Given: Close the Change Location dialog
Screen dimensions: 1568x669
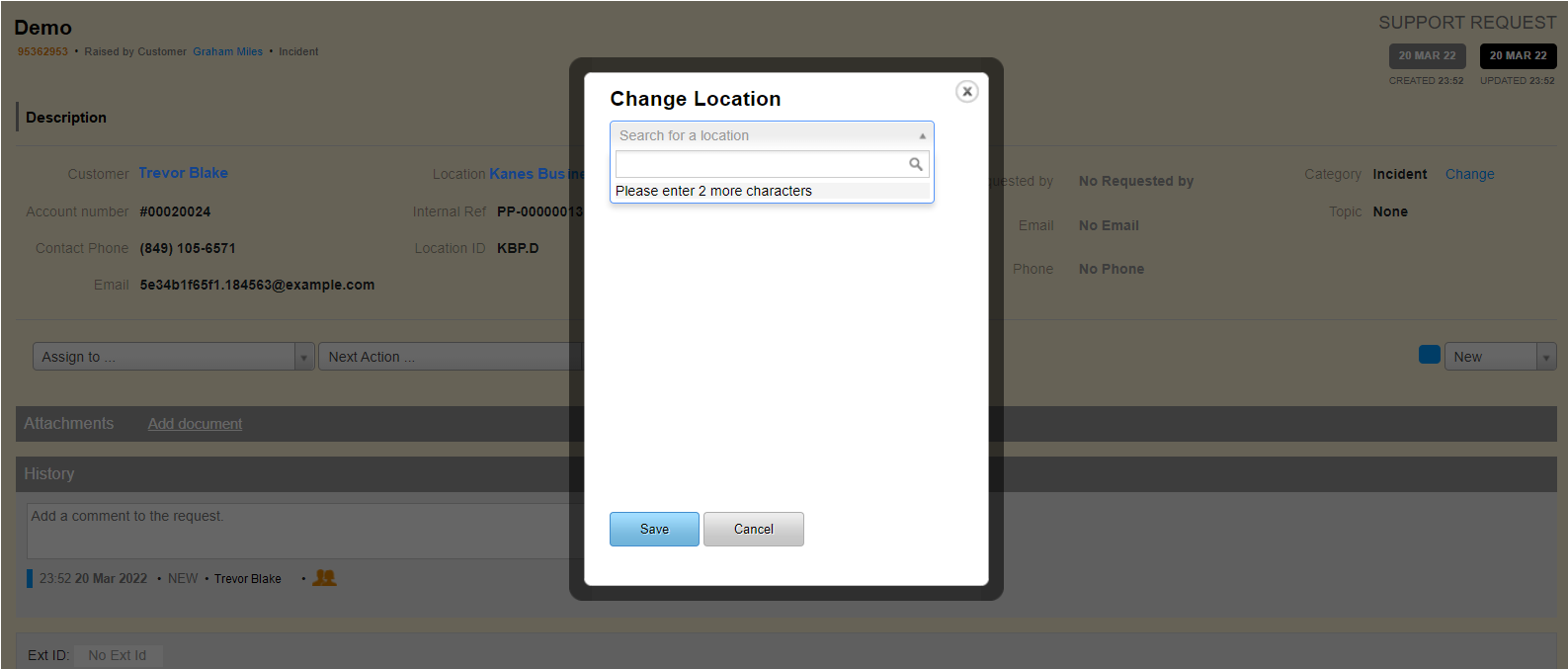Looking at the screenshot, I should [967, 92].
